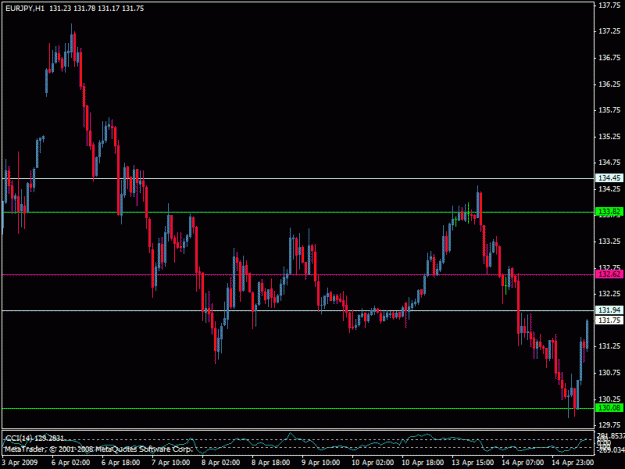This screenshot has width=625, height=469.
Task: Click the 9 Apr 10:00 time label
Action: 321,463
